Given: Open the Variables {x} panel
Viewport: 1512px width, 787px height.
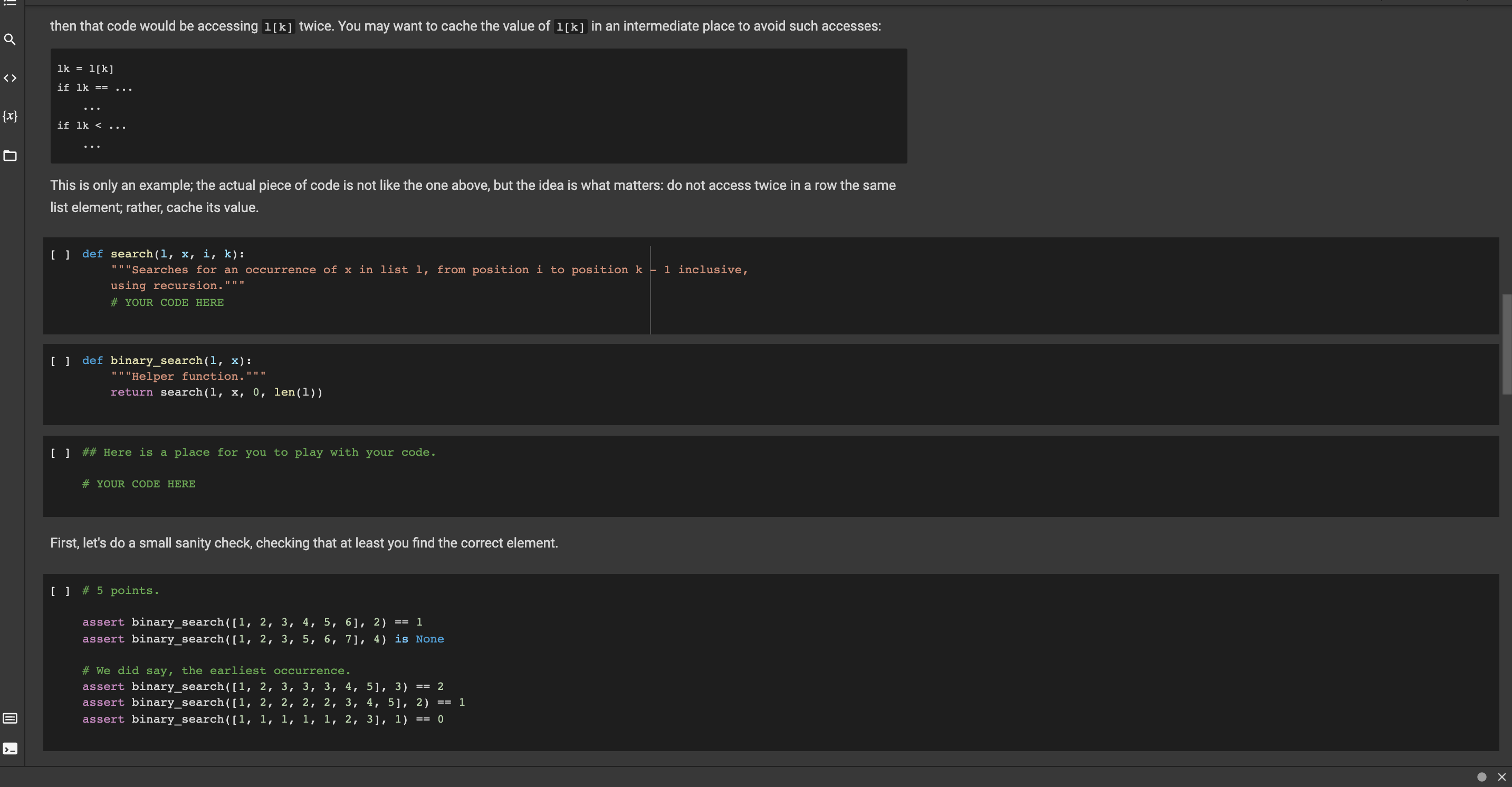Looking at the screenshot, I should (10, 116).
